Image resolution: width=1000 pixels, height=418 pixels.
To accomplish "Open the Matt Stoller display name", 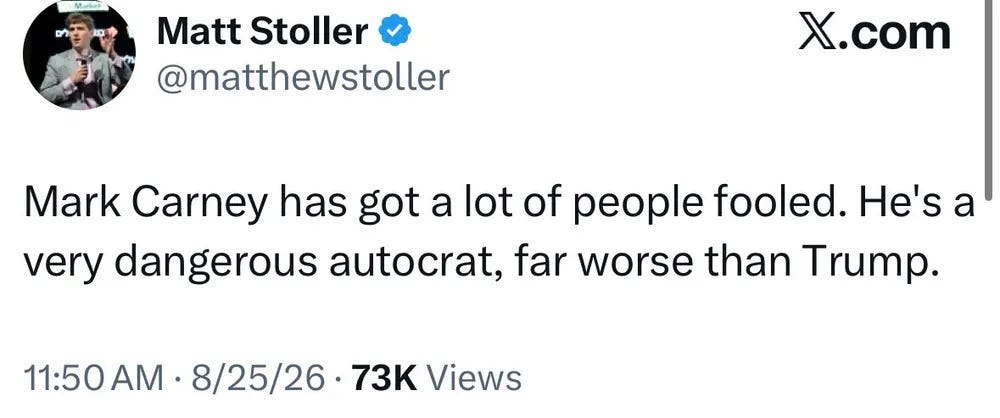I will pos(262,32).
